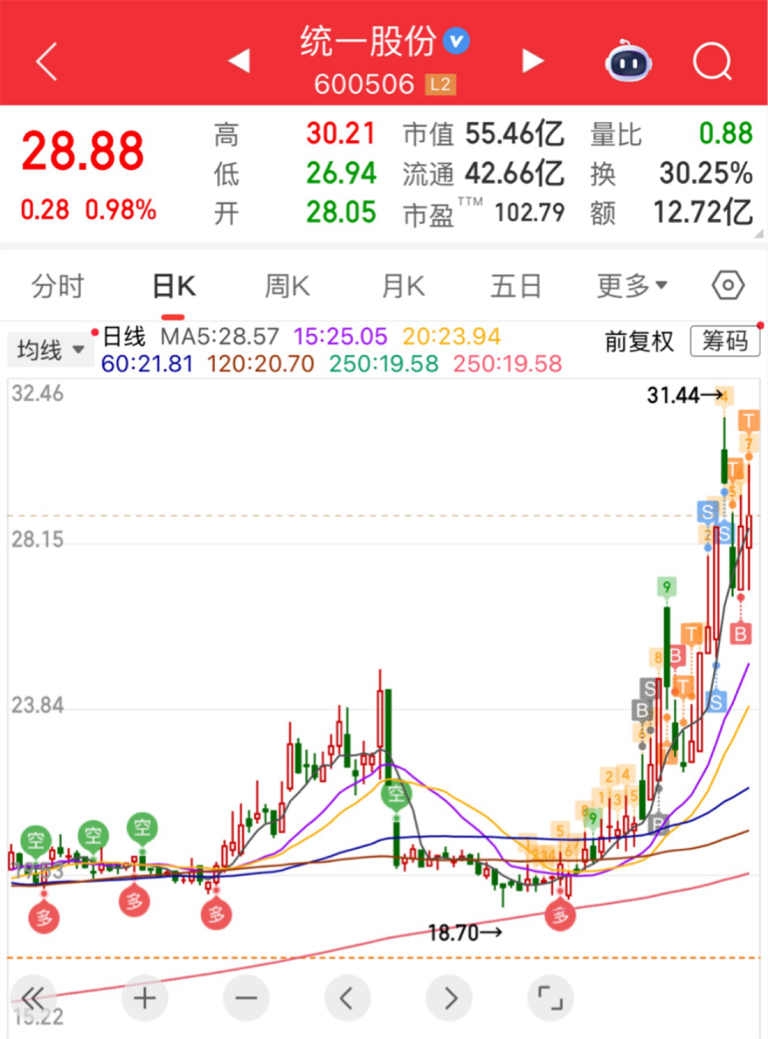Image resolution: width=768 pixels, height=1039 pixels.
Task: Tap green 空 signal at the price peak drop
Action: tap(396, 793)
